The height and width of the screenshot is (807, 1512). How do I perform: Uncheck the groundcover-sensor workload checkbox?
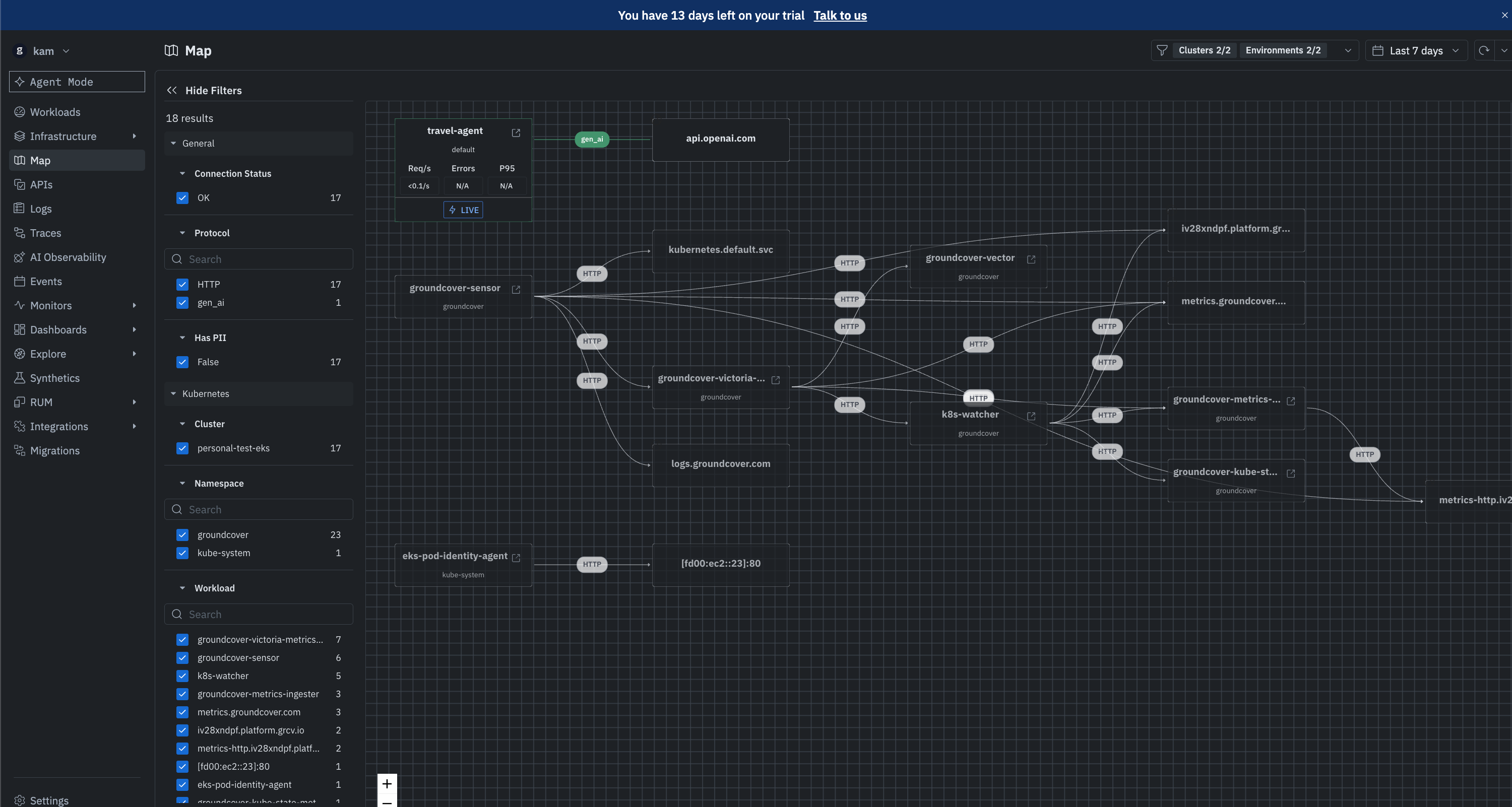pyautogui.click(x=182, y=657)
